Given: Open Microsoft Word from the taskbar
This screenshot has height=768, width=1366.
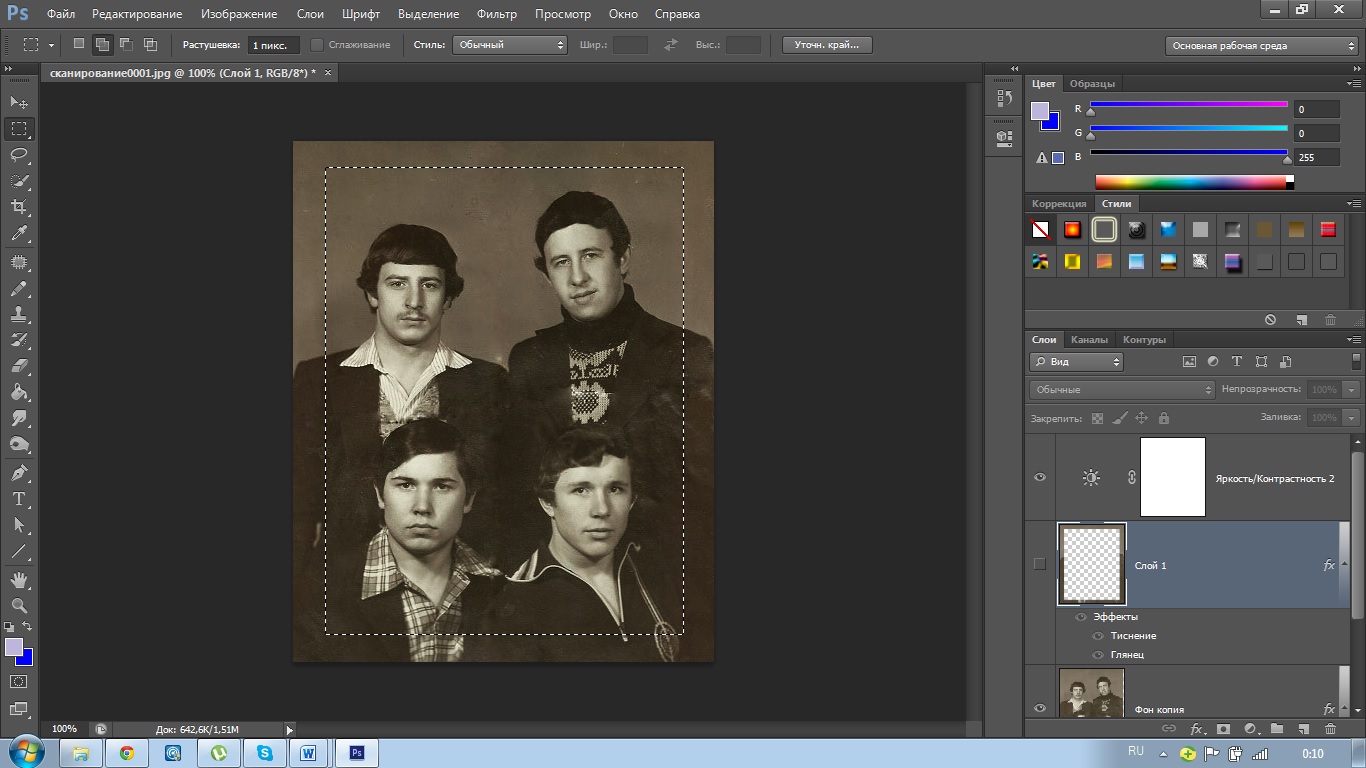Looking at the screenshot, I should click(308, 753).
